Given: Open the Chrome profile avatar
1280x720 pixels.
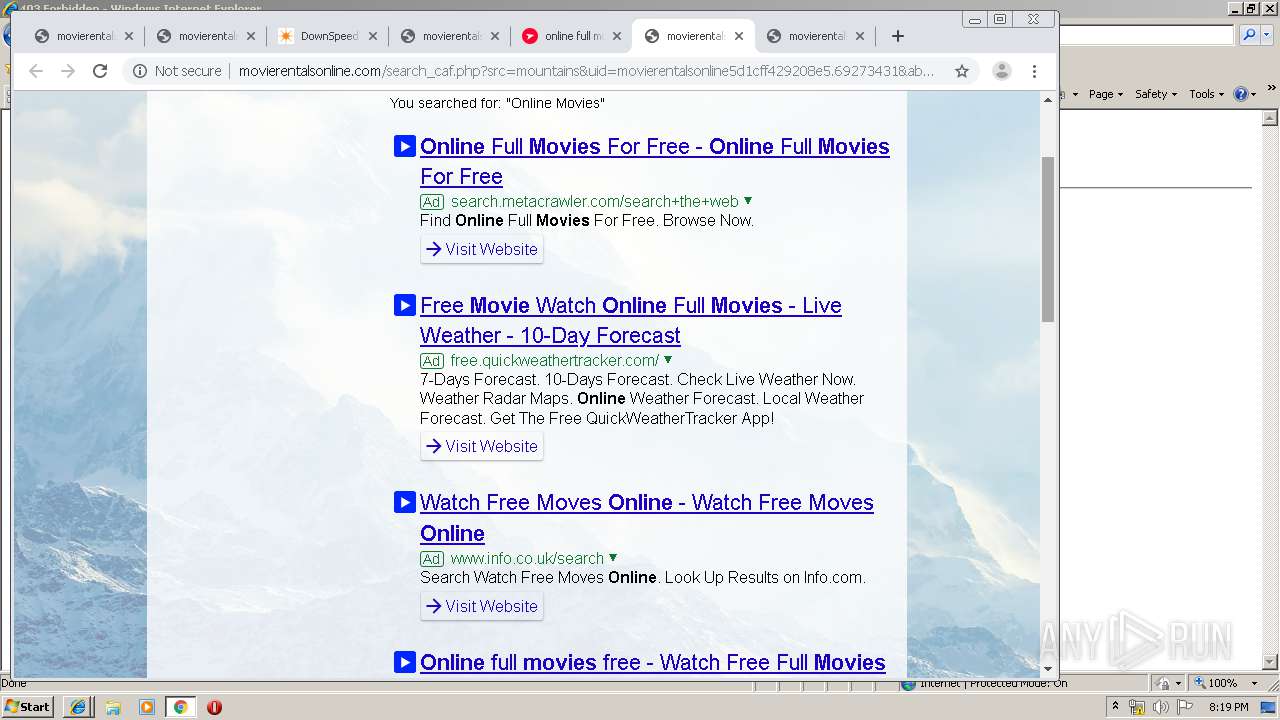Looking at the screenshot, I should tap(1001, 71).
